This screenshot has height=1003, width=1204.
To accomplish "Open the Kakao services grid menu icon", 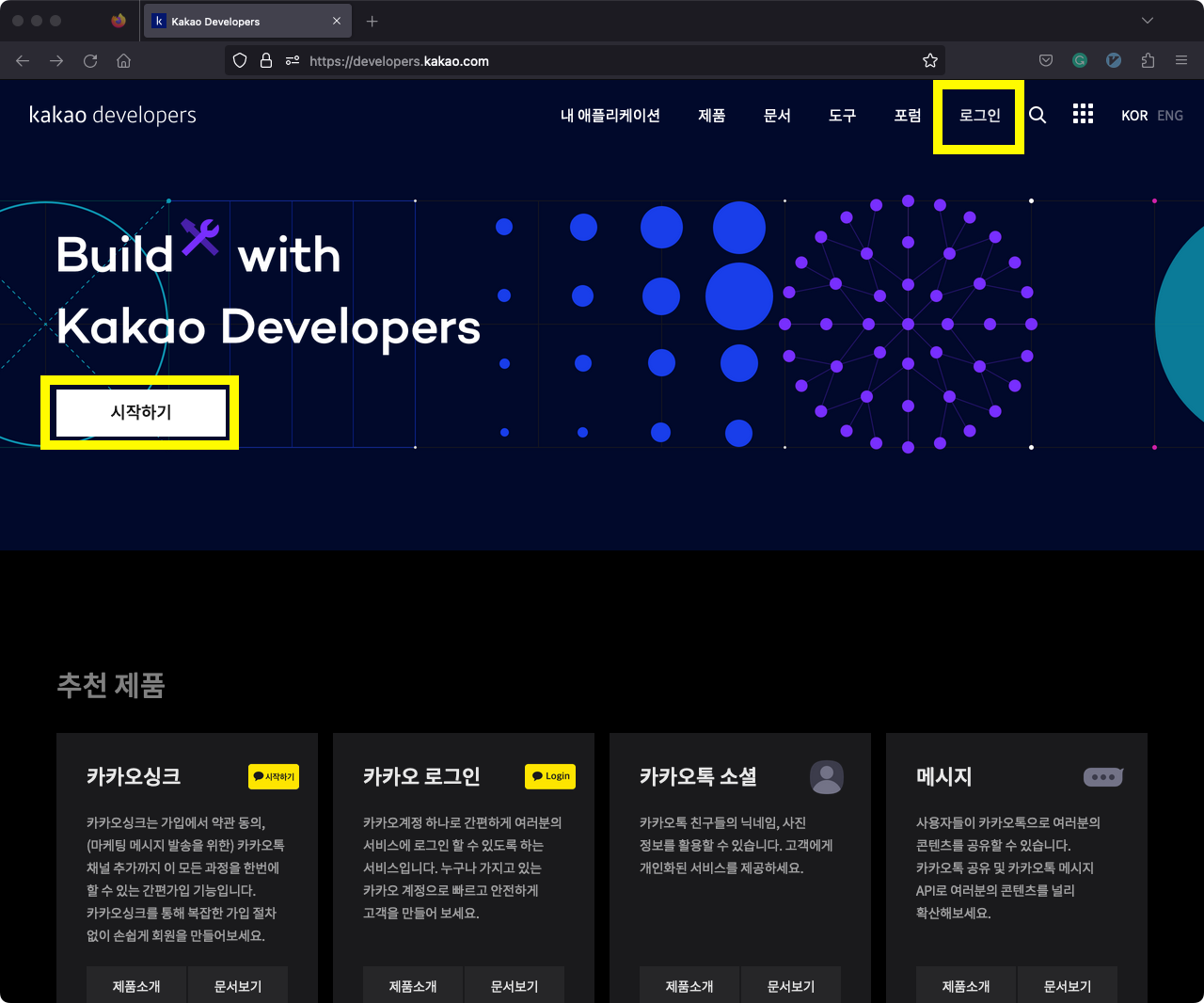I will coord(1083,114).
